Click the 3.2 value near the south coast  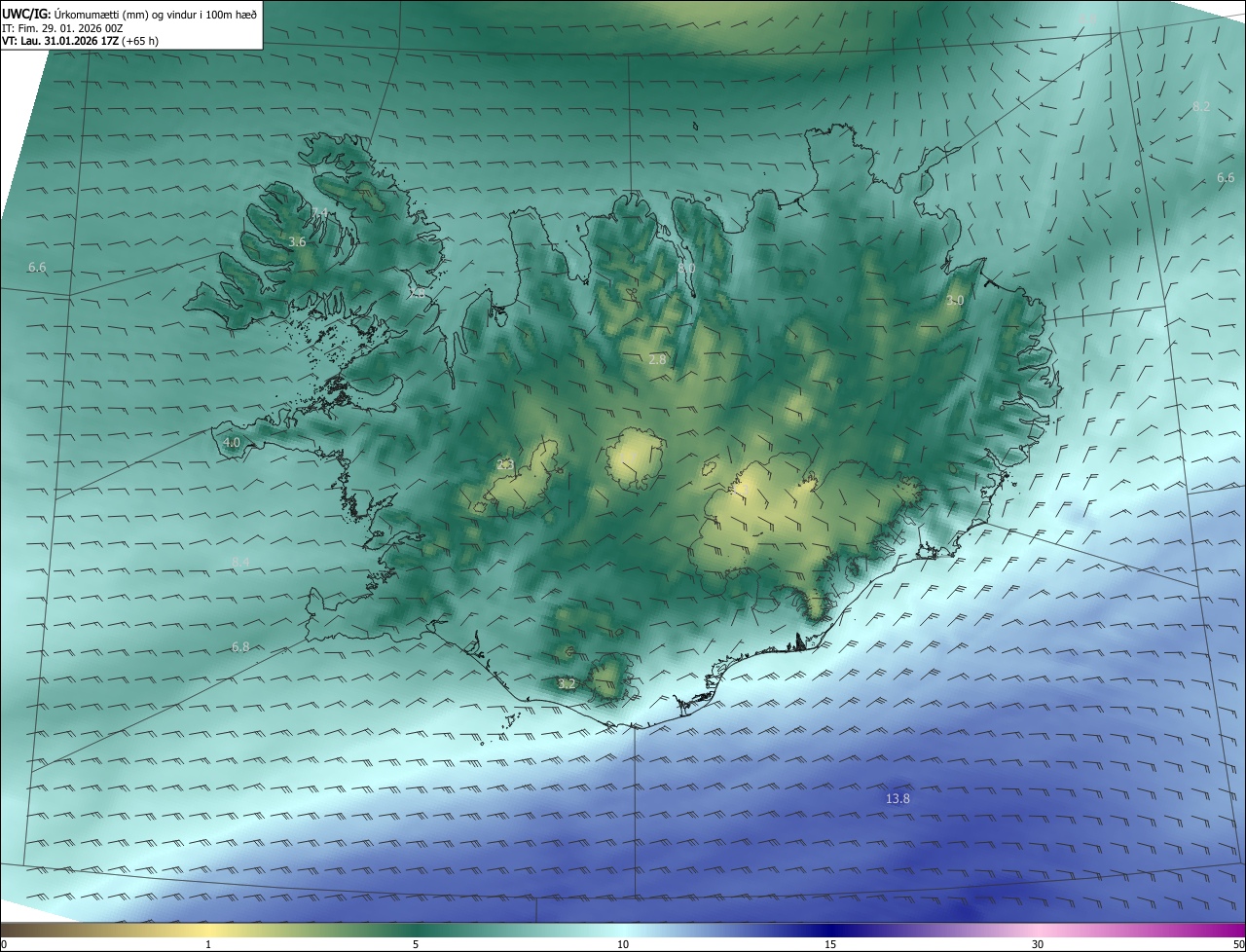pyautogui.click(x=567, y=684)
